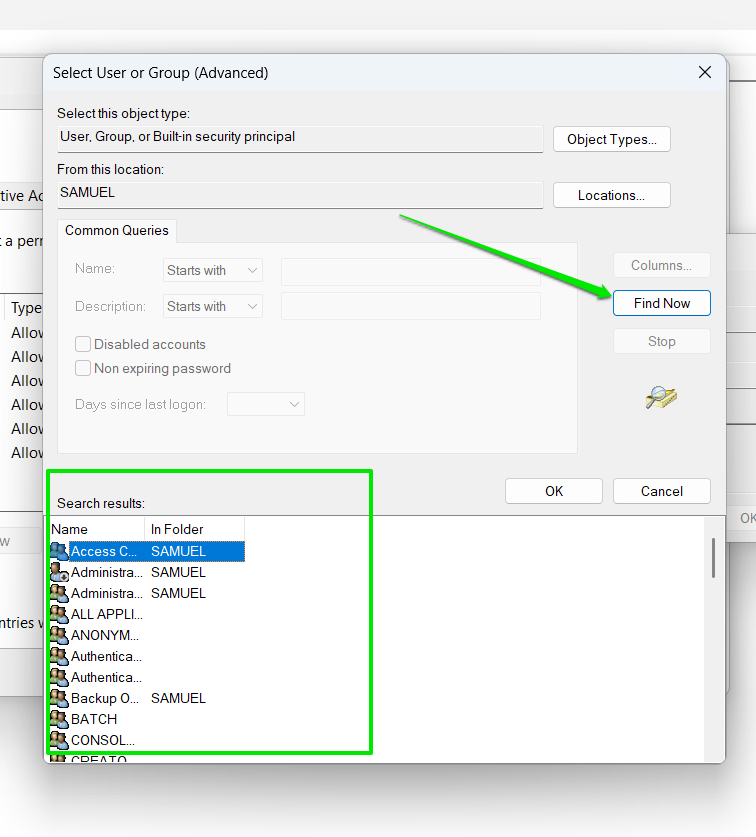Click the disabled Columns button

[x=662, y=265]
